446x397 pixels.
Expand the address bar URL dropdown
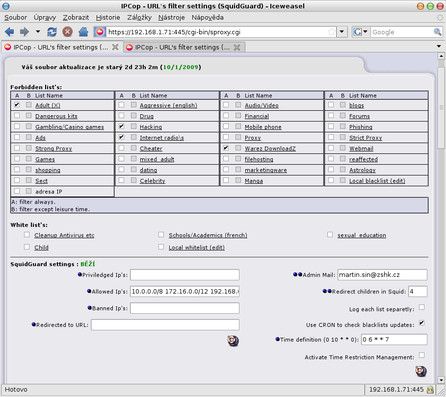tap(342, 32)
